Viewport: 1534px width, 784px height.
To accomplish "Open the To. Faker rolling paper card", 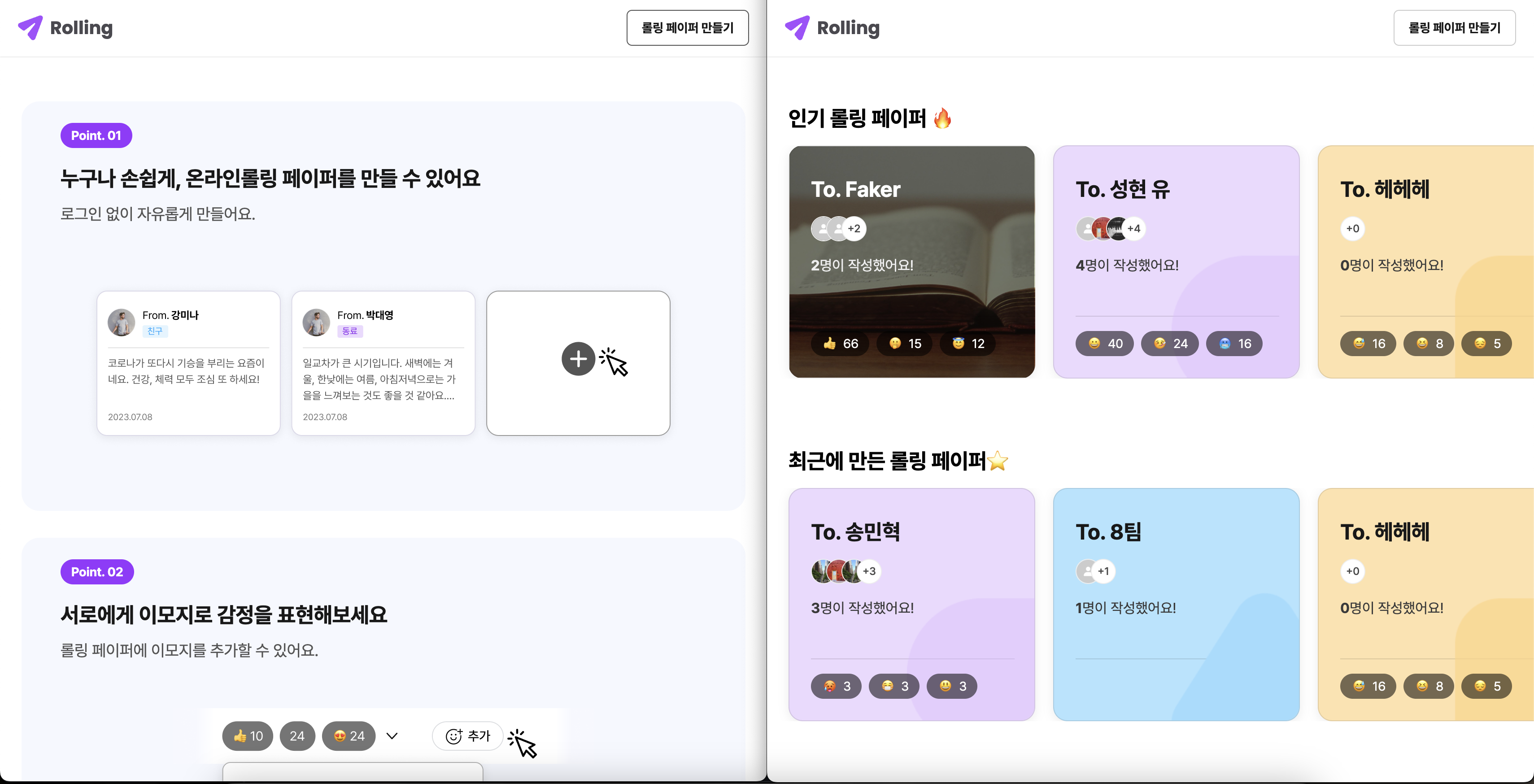I will pos(912,262).
